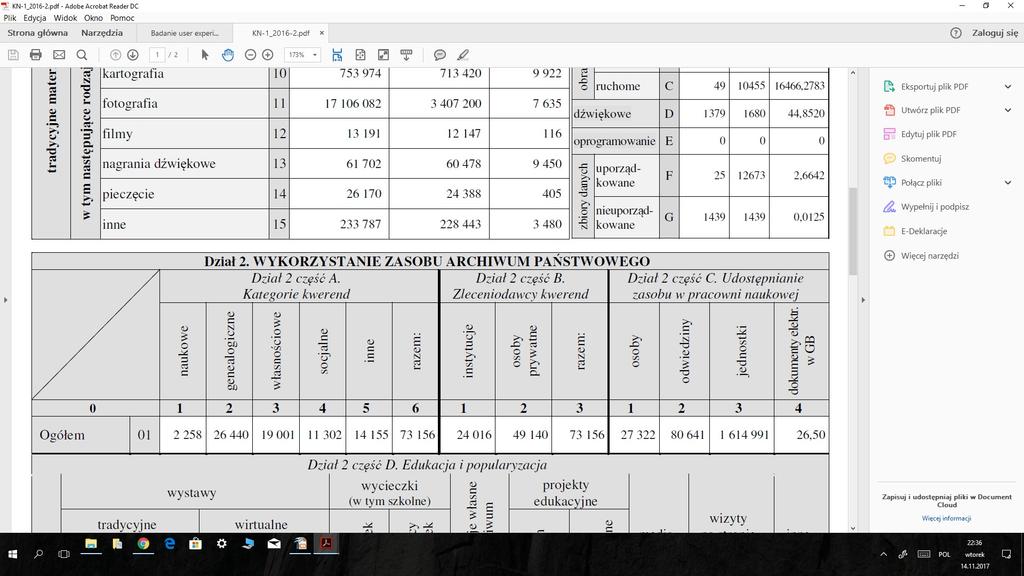Expand Eksportuj plik PDF chevron
The width and height of the screenshot is (1024, 576).
(x=1008, y=86)
